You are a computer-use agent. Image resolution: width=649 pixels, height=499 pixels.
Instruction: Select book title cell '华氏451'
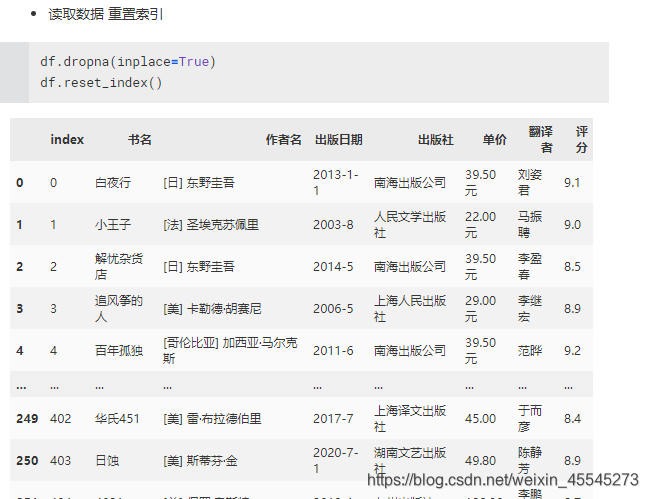117,418
